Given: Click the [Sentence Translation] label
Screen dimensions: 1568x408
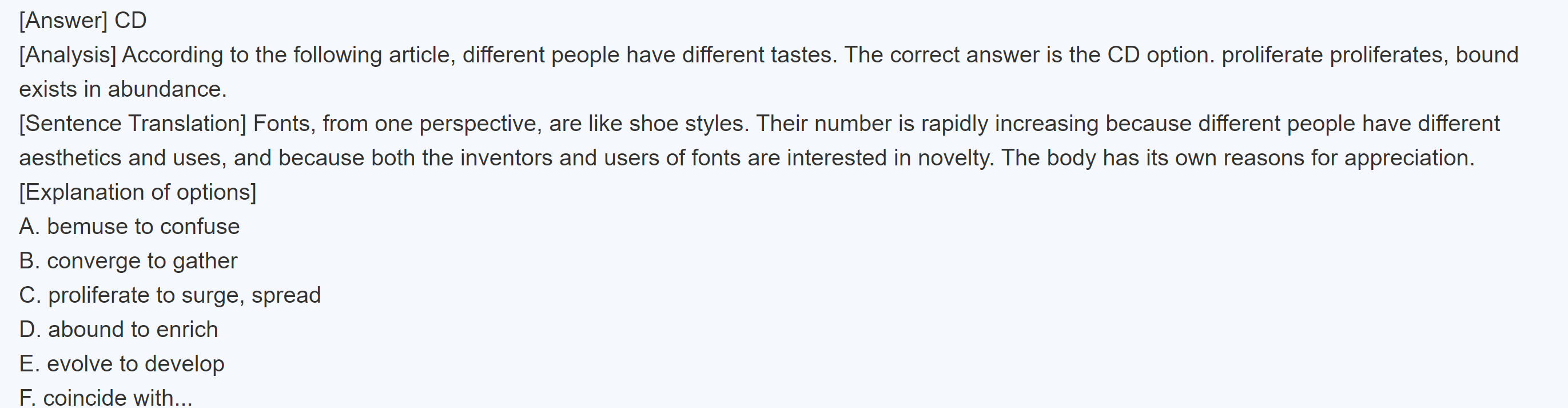Looking at the screenshot, I should click(133, 124).
